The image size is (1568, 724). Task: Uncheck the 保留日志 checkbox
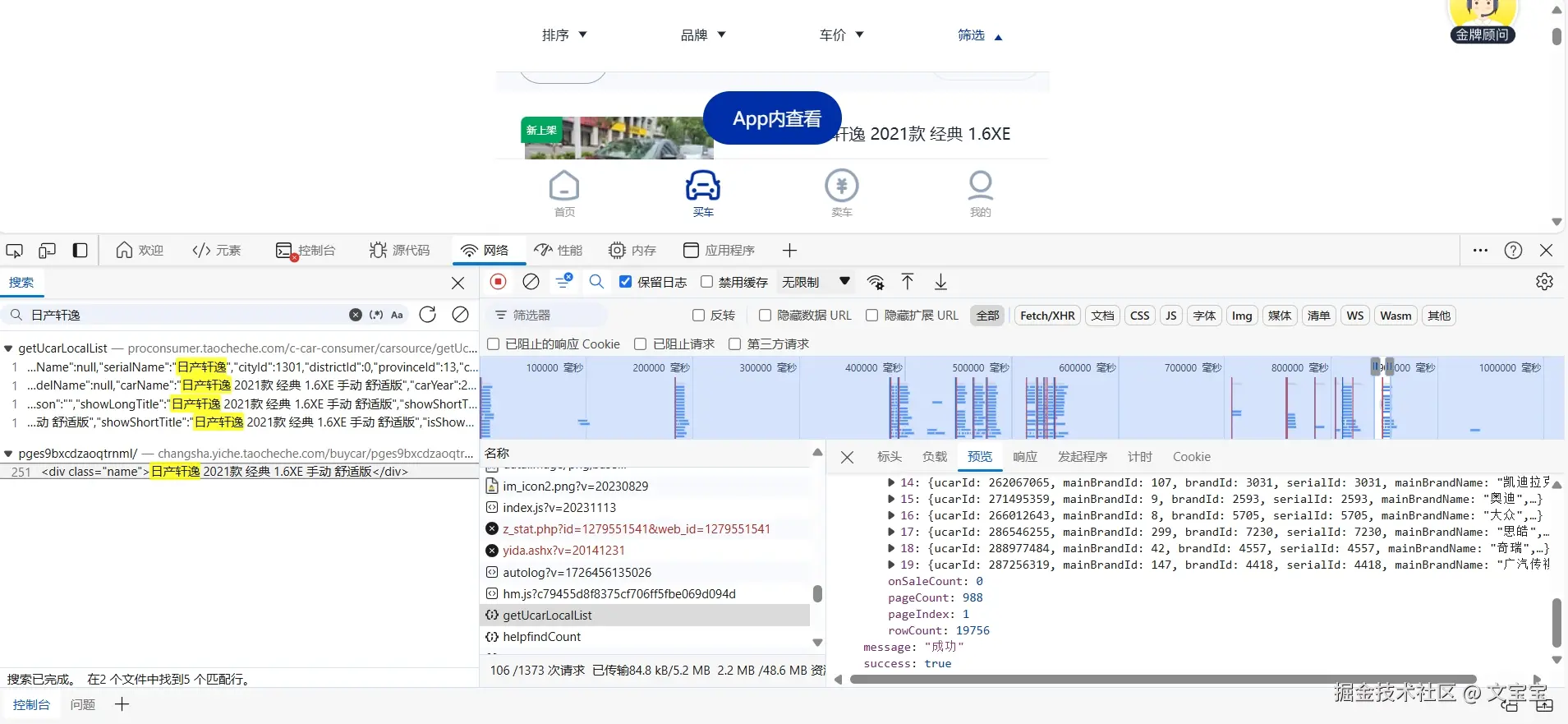[x=625, y=282]
